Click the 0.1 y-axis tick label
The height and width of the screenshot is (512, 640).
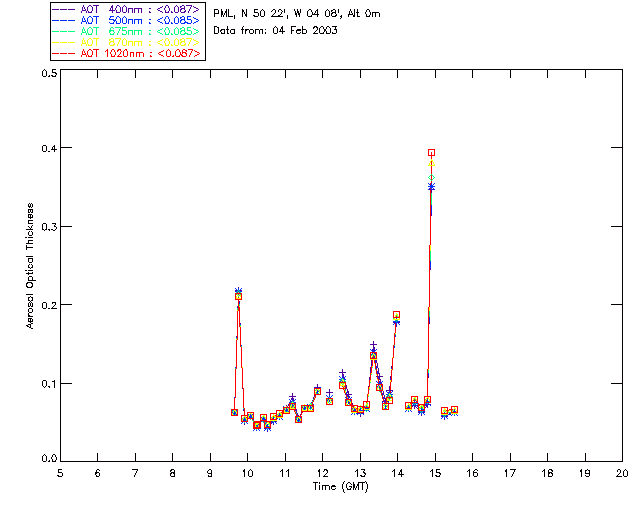(49, 384)
